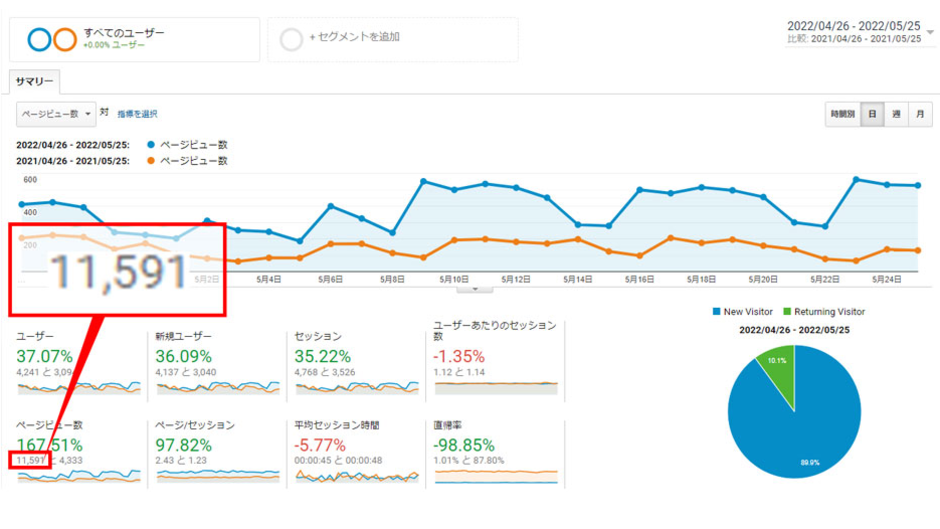Expand the date range arrow
Viewport: 940px width, 529px height.
[x=930, y=32]
